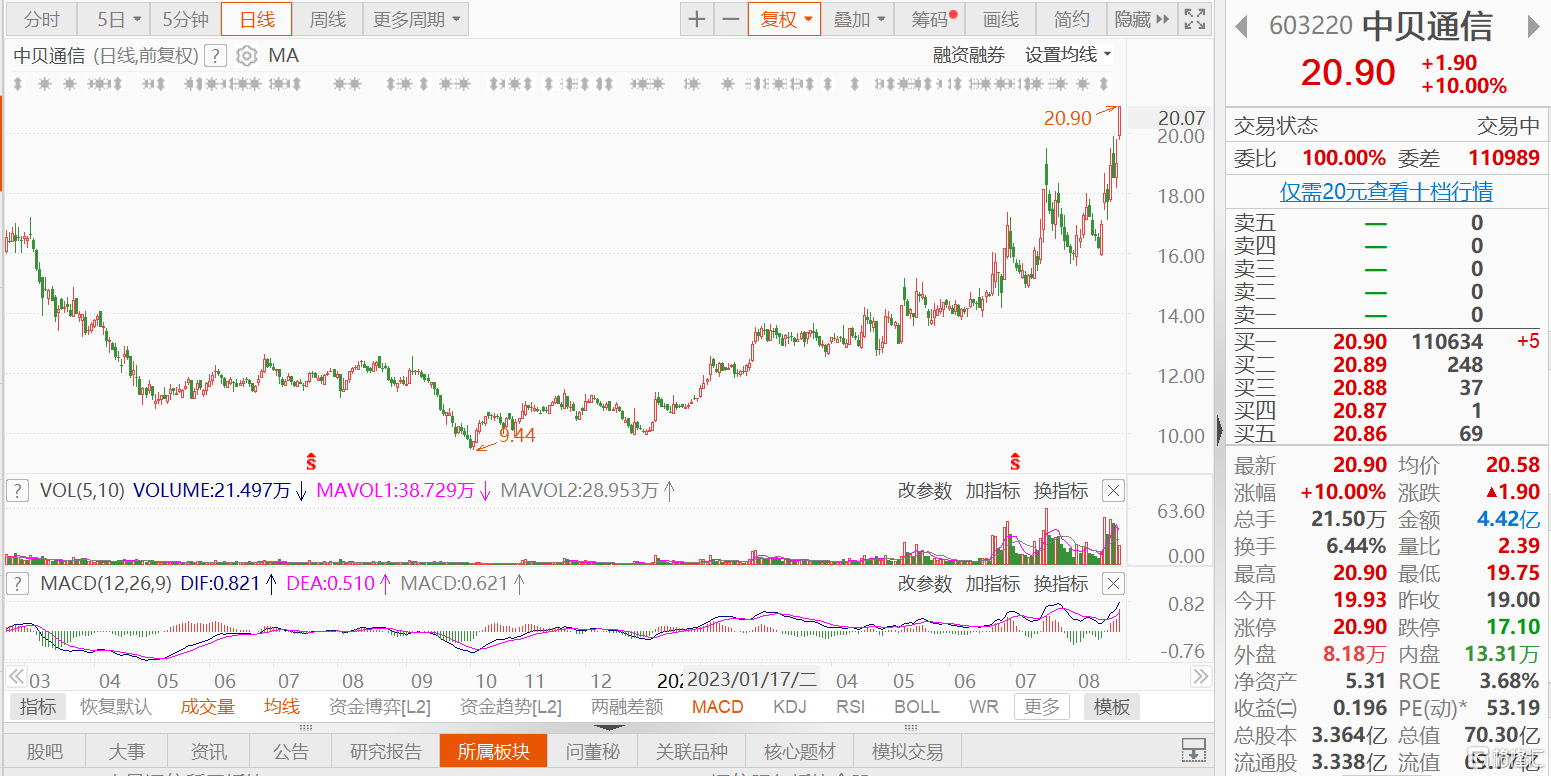
Task: Click 恢复默认 to reset indicators
Action: pyautogui.click(x=116, y=707)
